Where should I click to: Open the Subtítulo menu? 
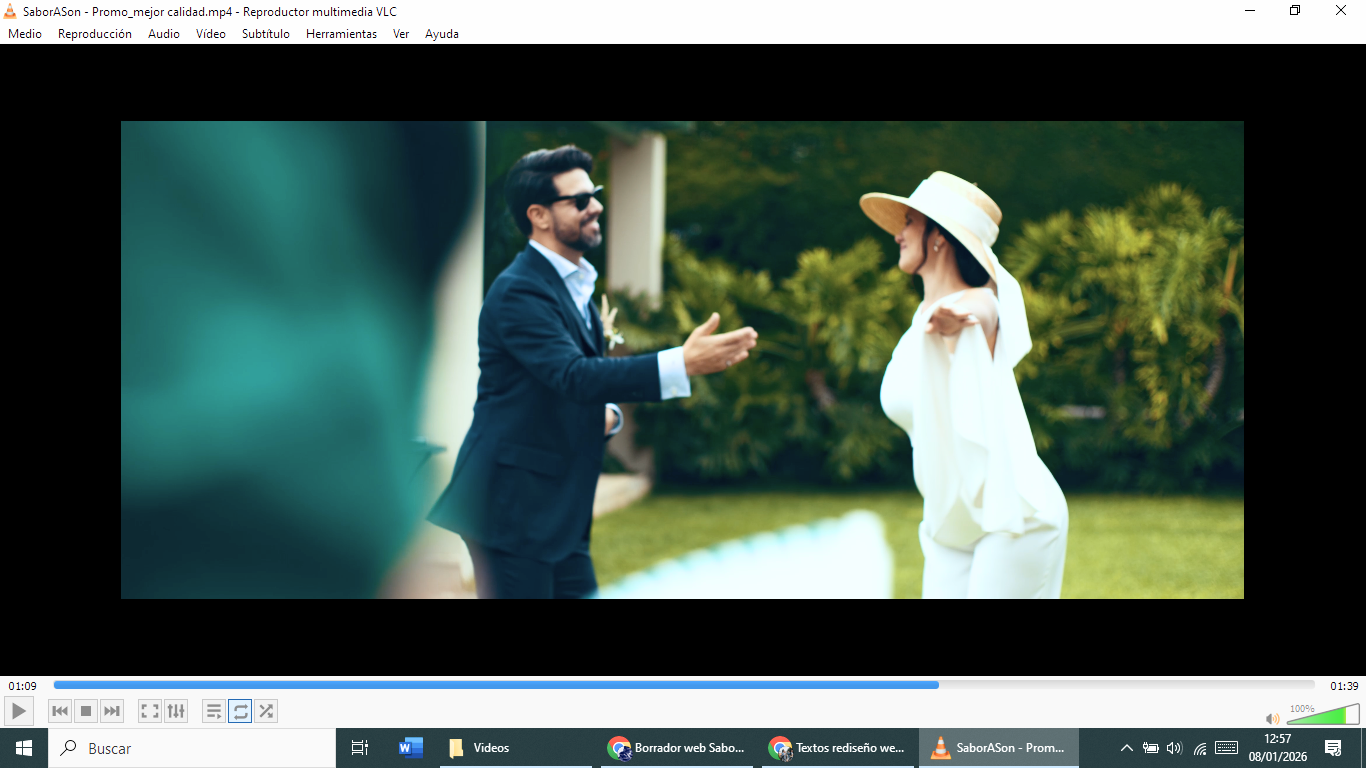click(x=264, y=33)
